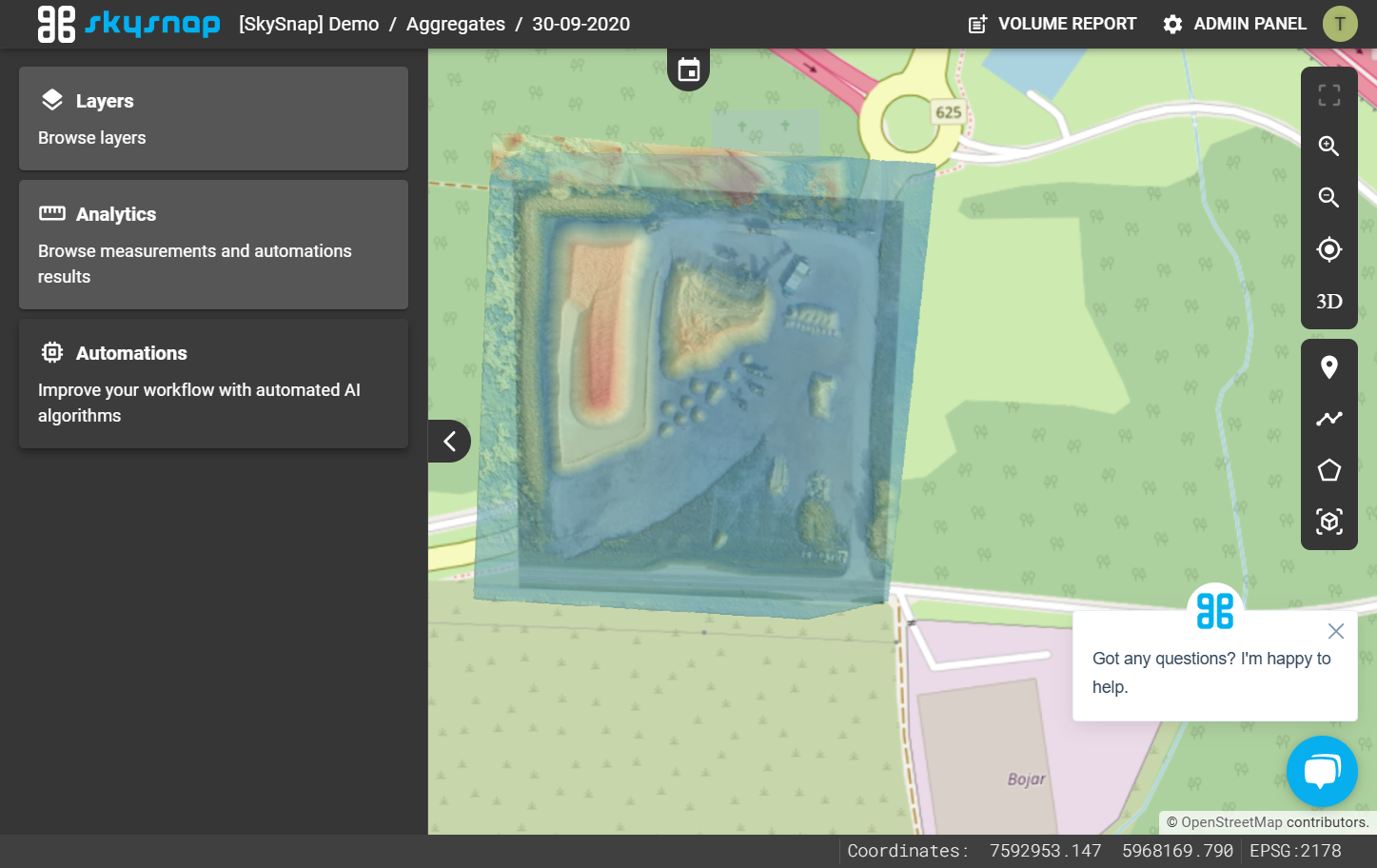
Task: Open the Automations panel card
Action: (x=213, y=384)
